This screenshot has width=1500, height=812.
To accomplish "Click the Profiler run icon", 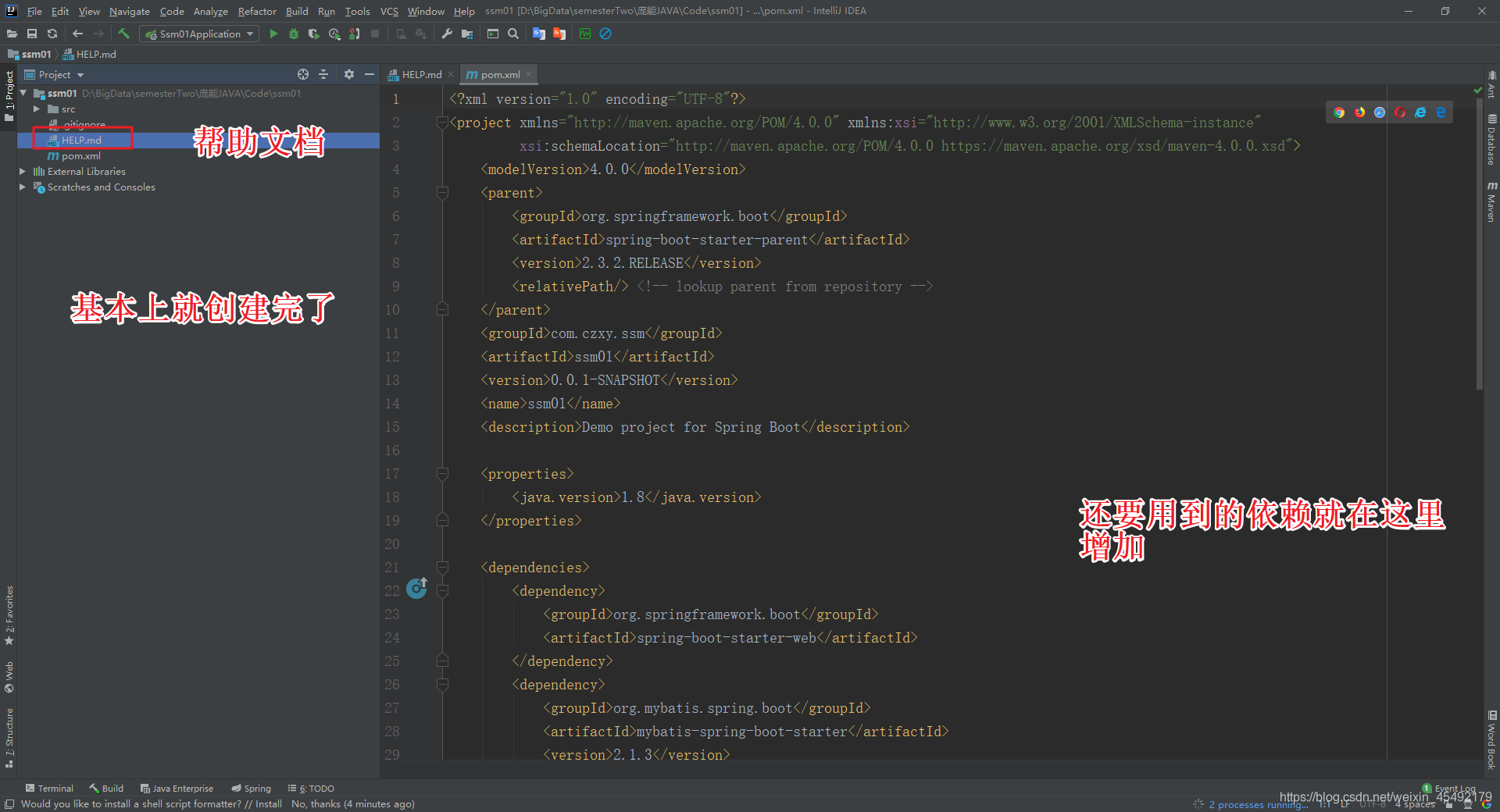I will [x=334, y=34].
